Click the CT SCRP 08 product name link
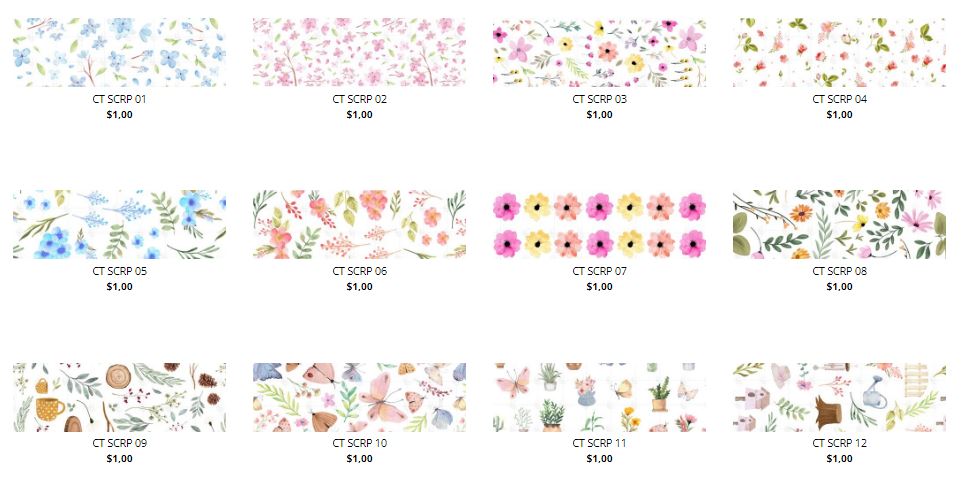This screenshot has width=977, height=490. 839,271
